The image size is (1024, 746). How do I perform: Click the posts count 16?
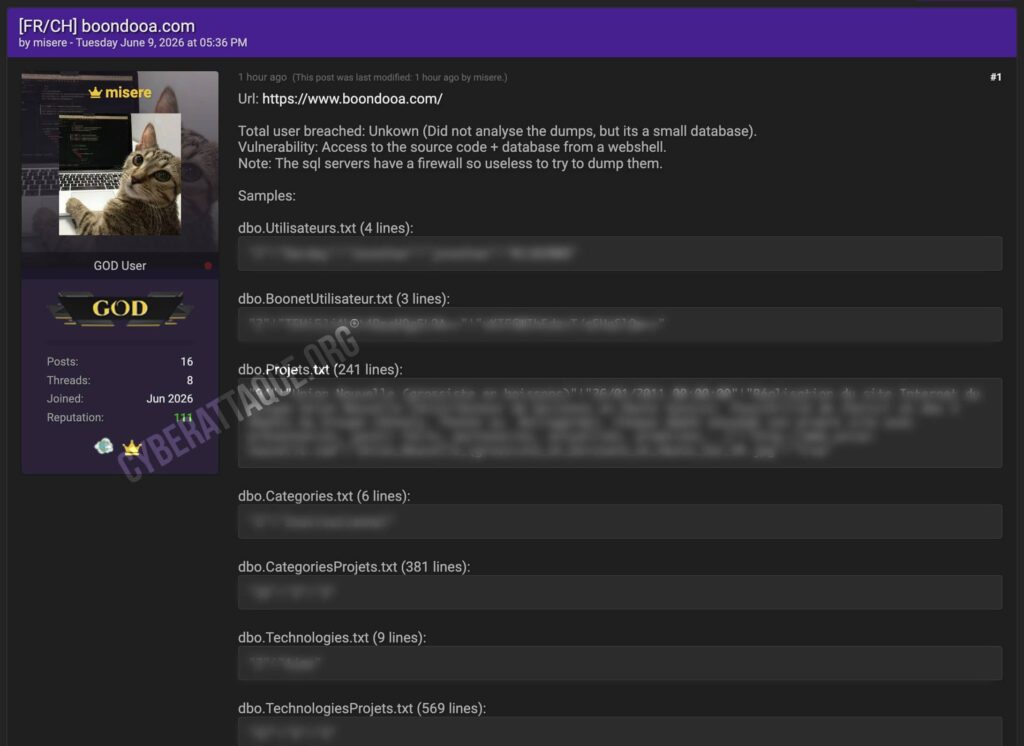[187, 361]
